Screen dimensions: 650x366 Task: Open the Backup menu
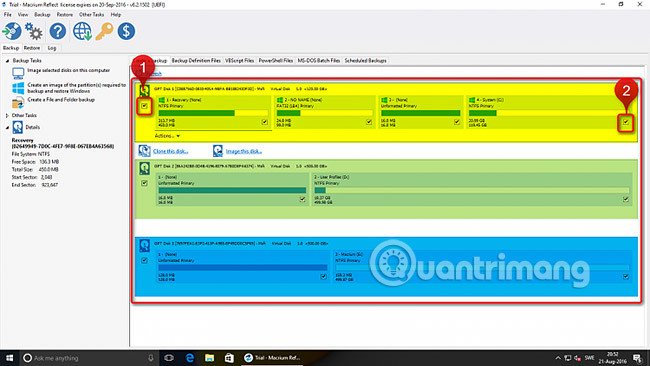tap(42, 15)
